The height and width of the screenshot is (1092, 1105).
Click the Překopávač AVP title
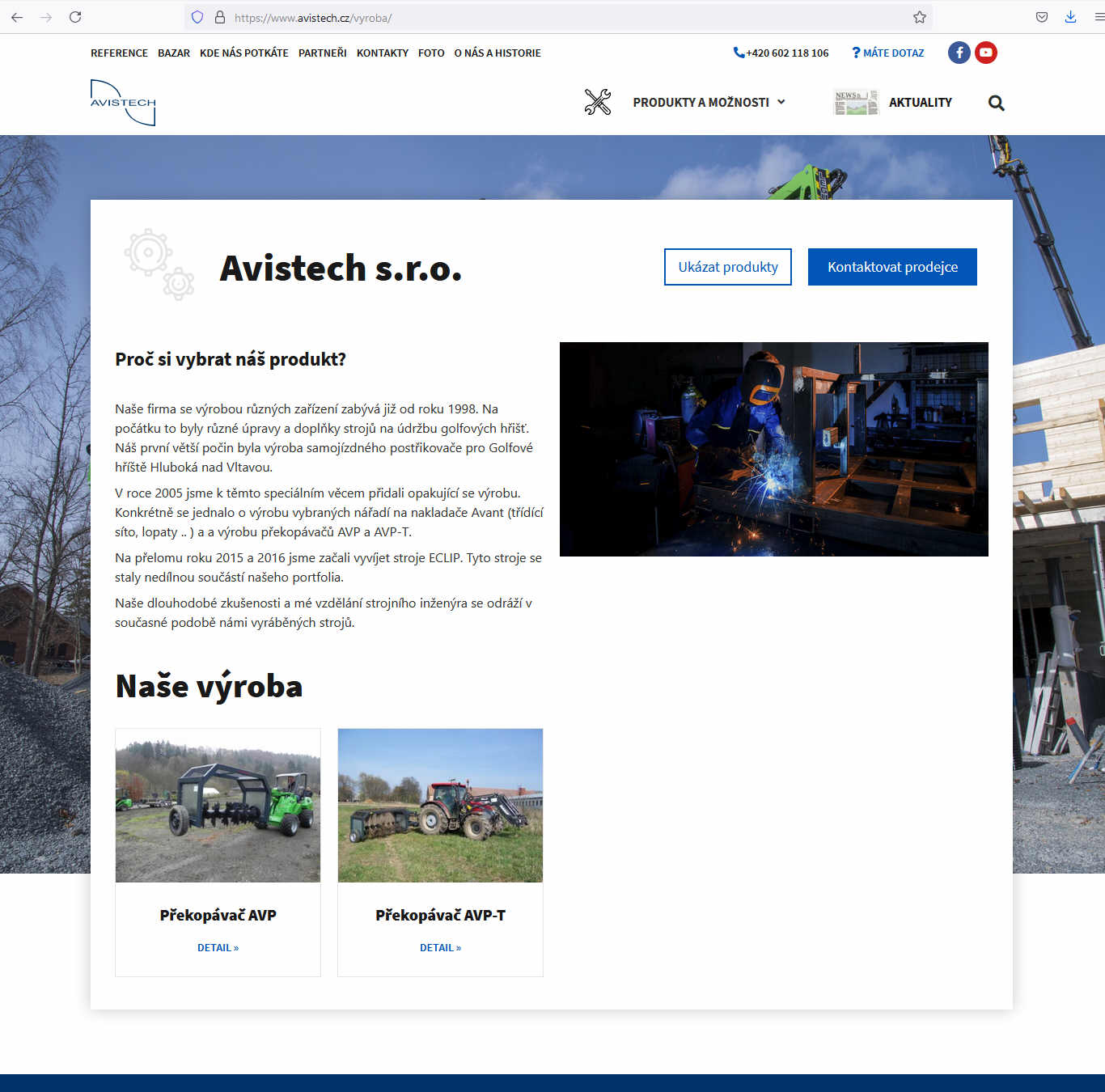(x=218, y=915)
